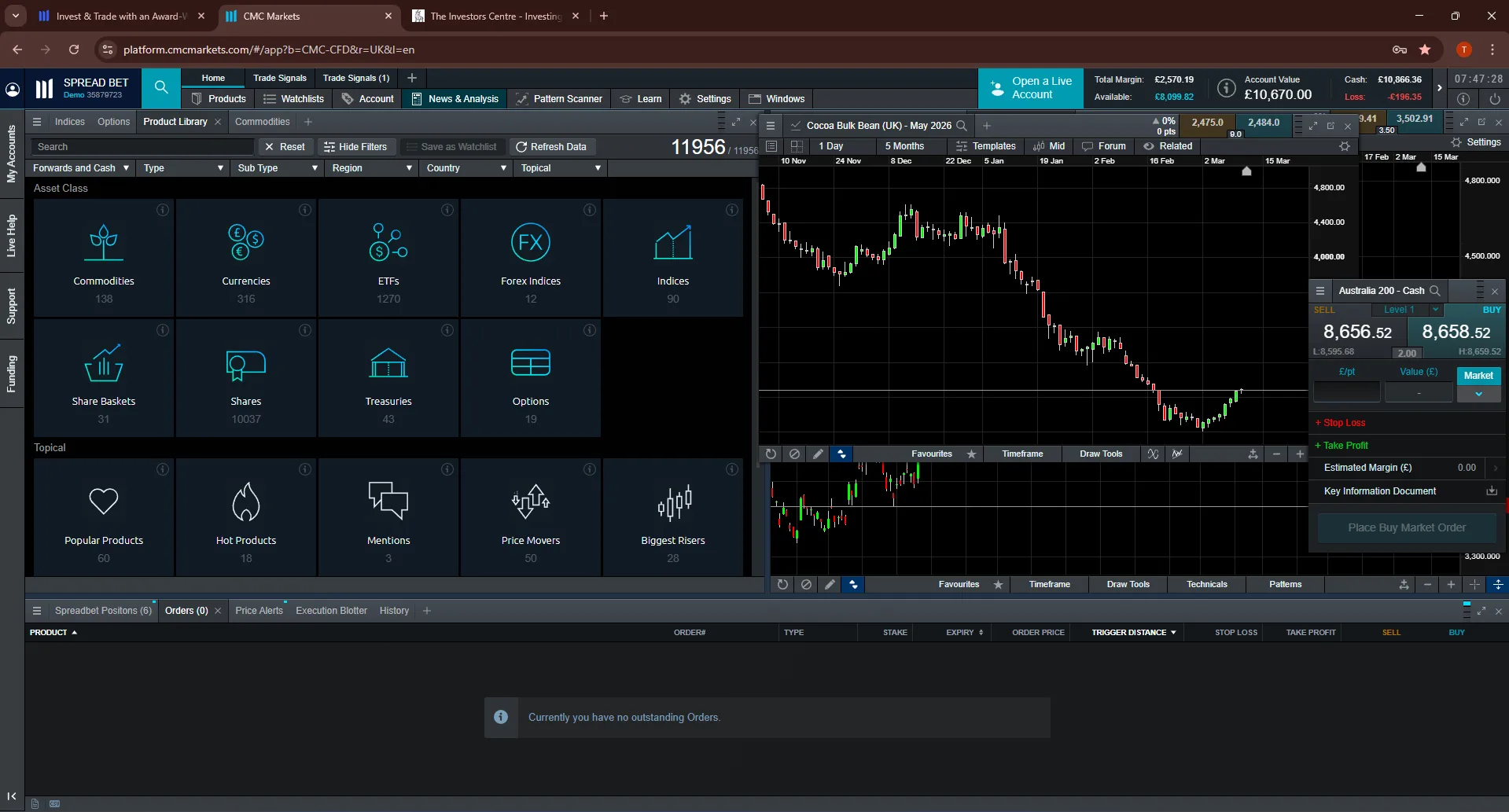Click the Key Information Document download icon
Image resolution: width=1509 pixels, height=812 pixels.
tap(1491, 491)
